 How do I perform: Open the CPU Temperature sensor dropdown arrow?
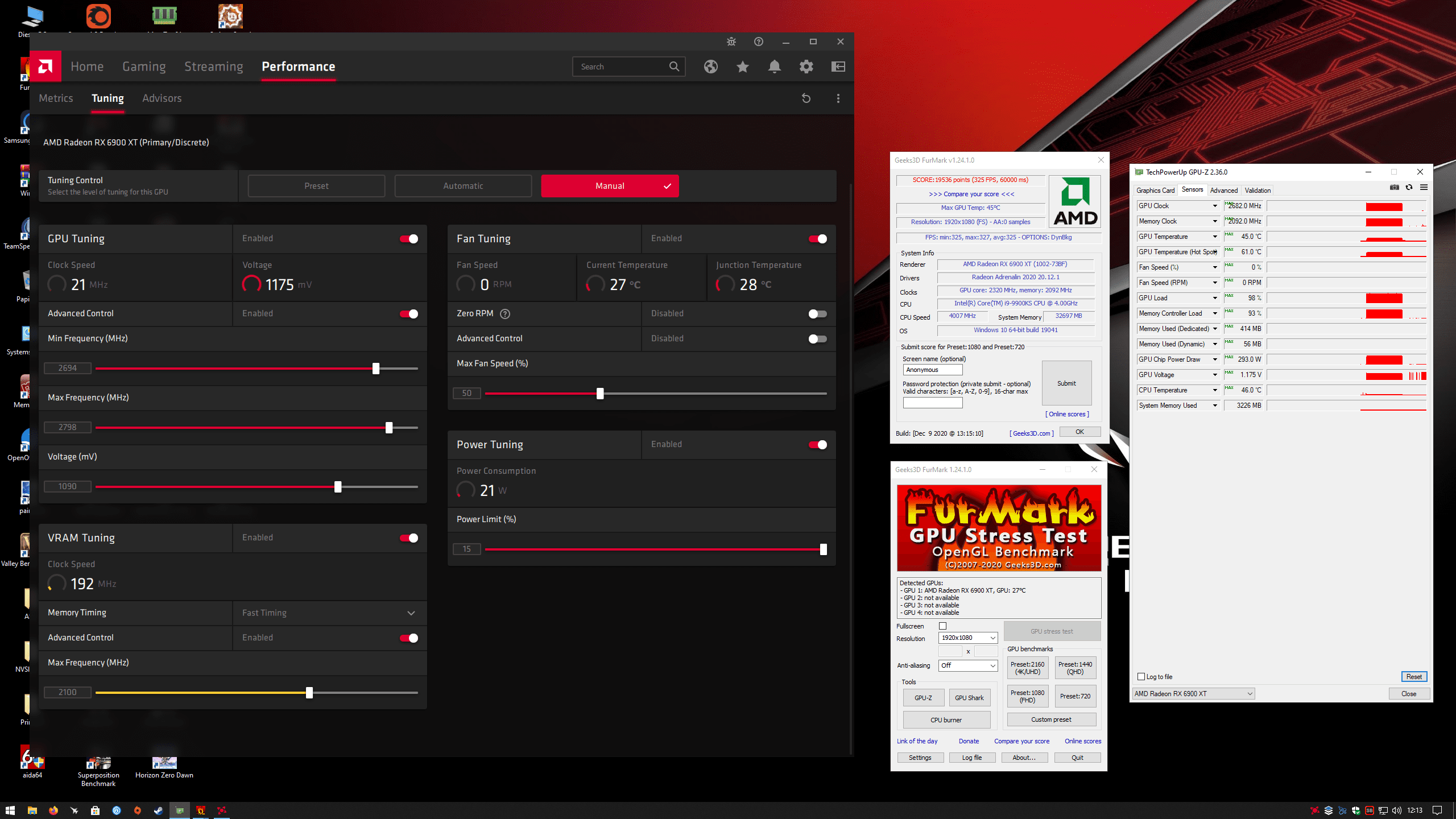[x=1215, y=390]
